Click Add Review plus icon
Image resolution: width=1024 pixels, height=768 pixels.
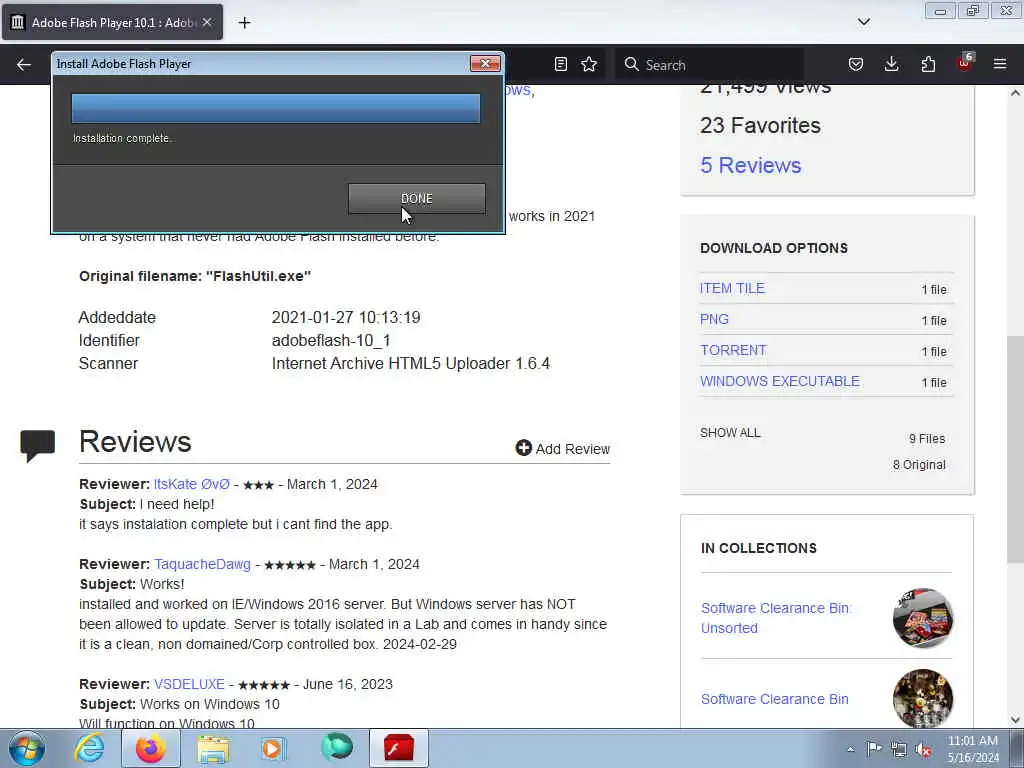click(x=523, y=447)
